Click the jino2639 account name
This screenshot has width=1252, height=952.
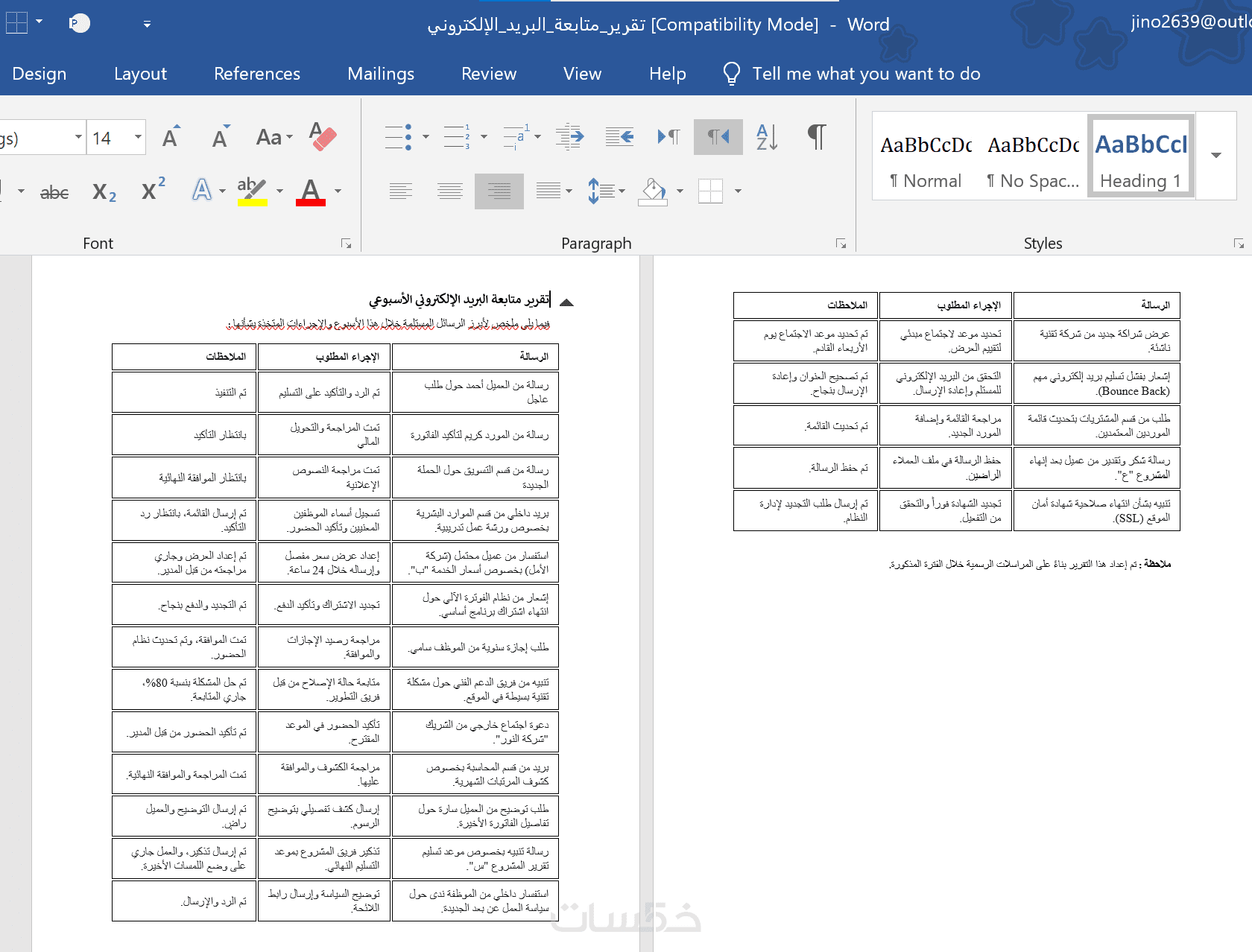(x=1191, y=22)
